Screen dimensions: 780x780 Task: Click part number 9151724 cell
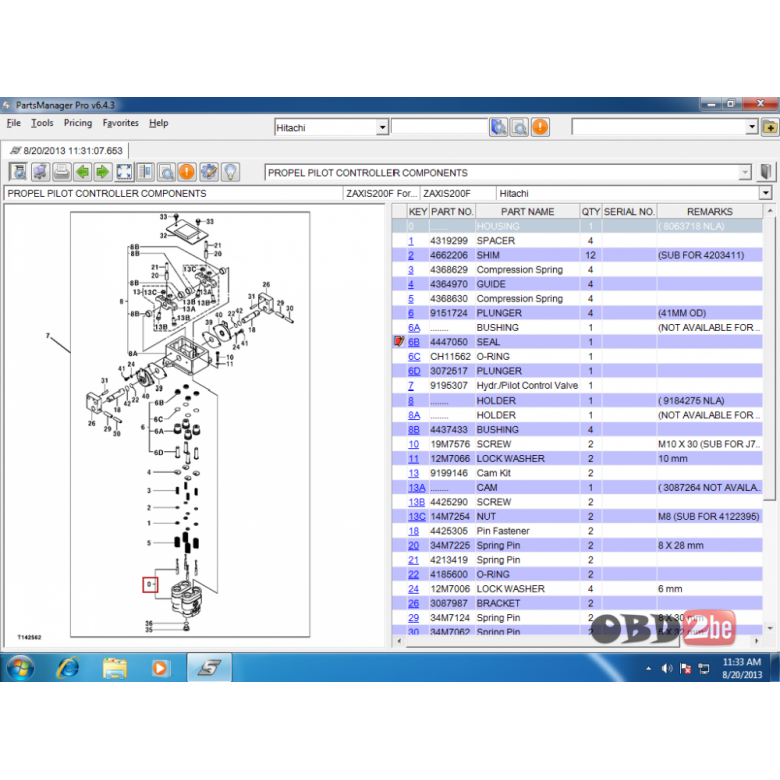coord(452,313)
